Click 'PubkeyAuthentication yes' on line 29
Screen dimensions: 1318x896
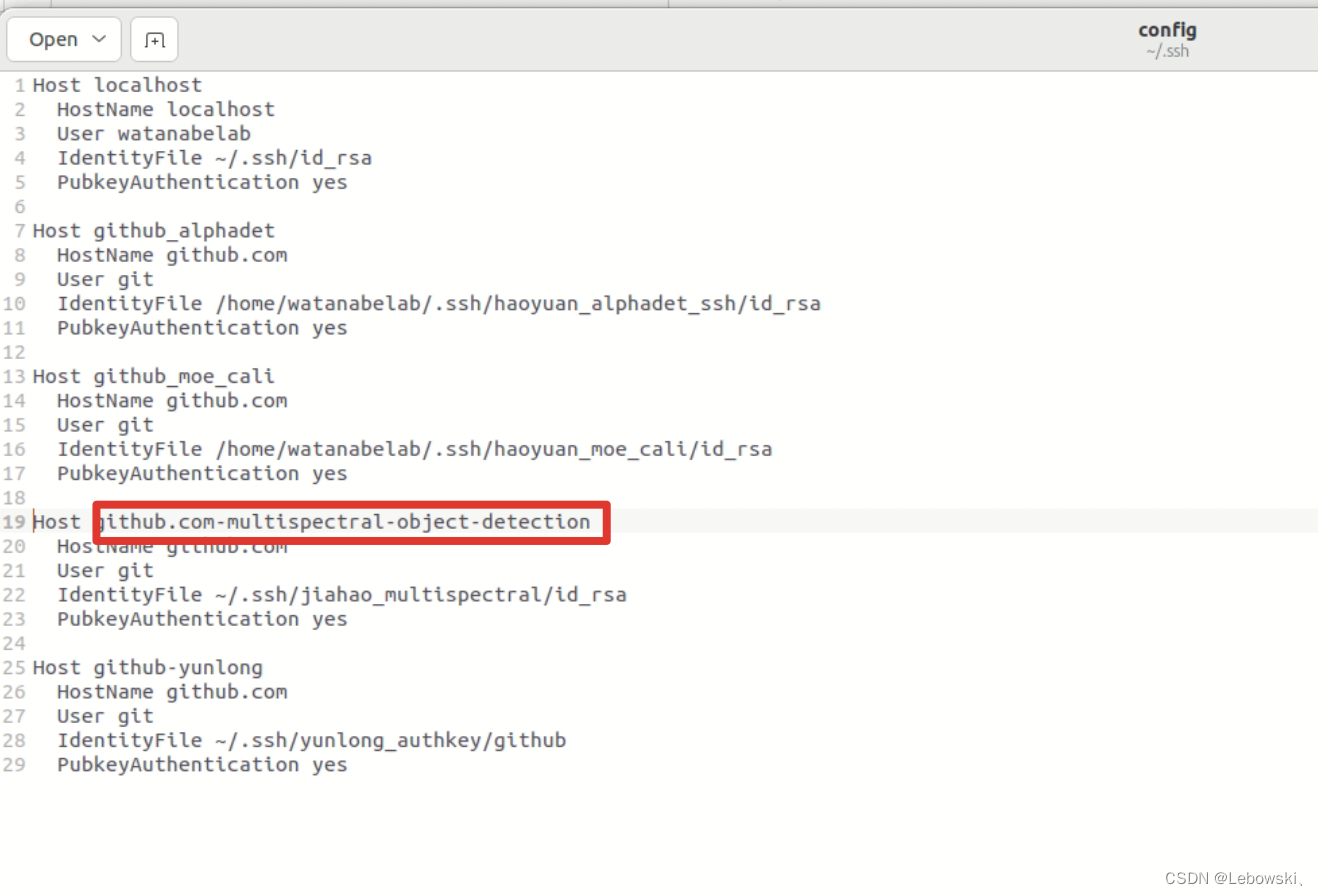tap(202, 765)
